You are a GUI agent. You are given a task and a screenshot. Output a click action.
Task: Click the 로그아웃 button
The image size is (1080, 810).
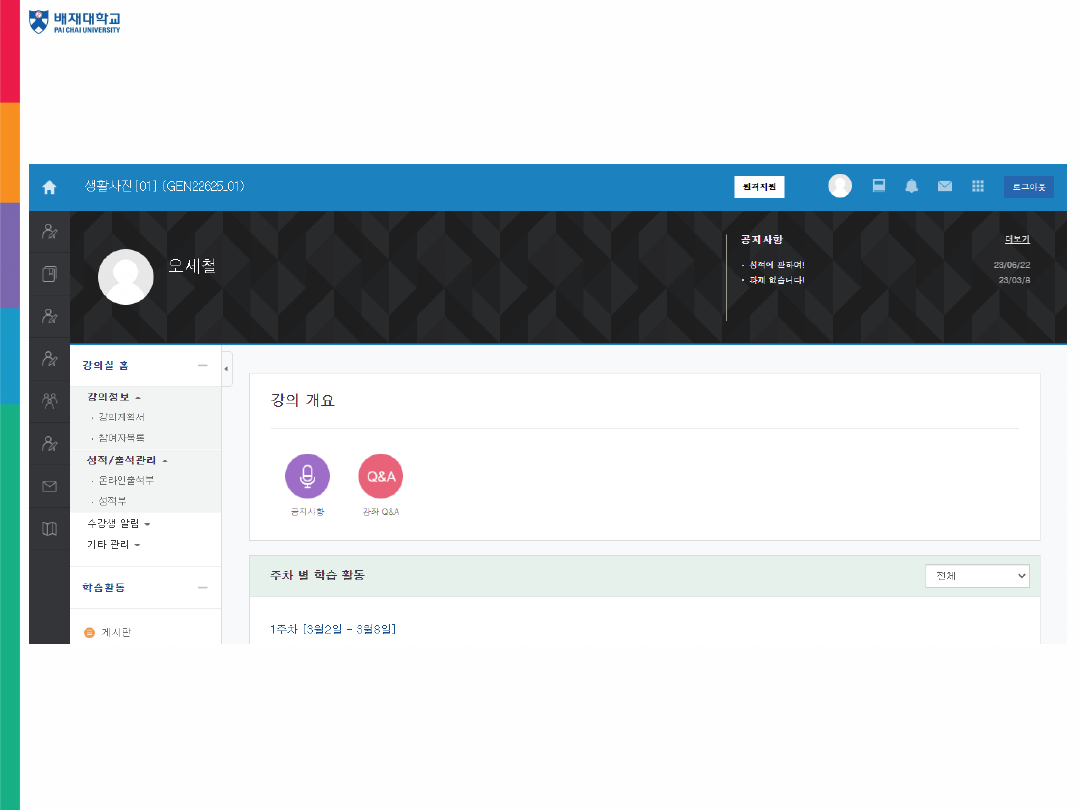[x=1028, y=187]
